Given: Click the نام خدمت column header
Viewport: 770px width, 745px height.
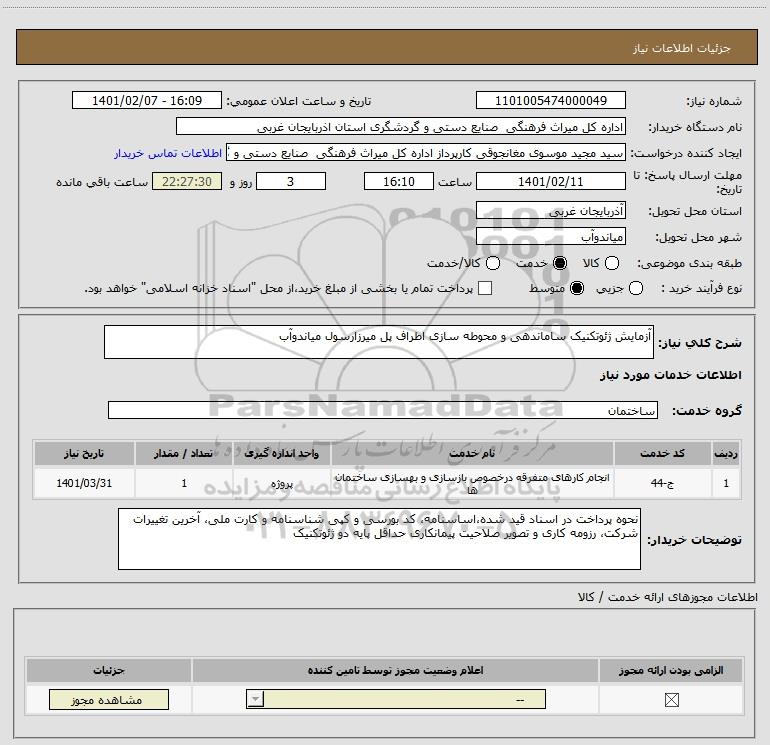Looking at the screenshot, I should click(472, 453).
